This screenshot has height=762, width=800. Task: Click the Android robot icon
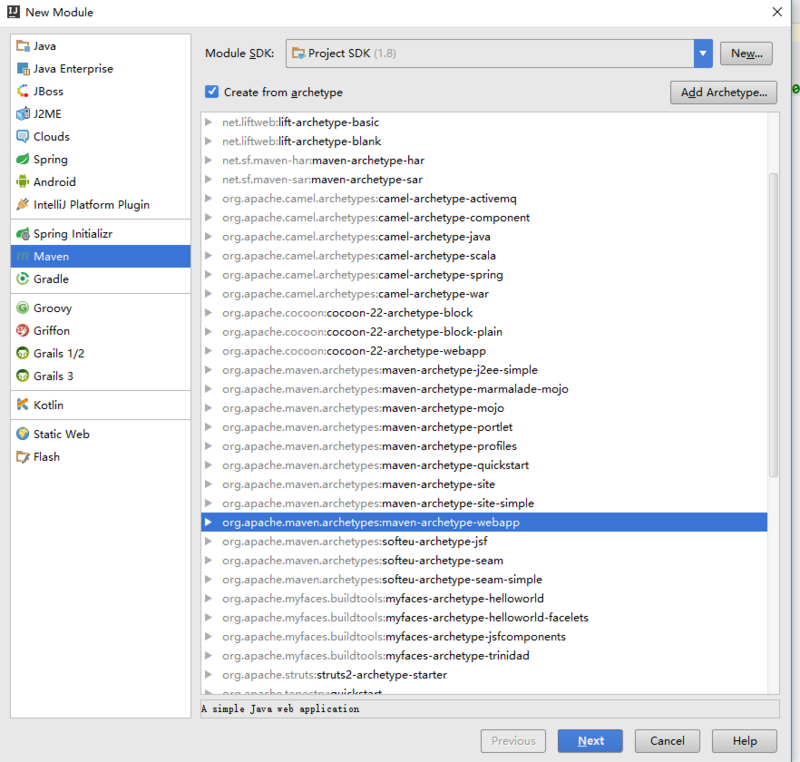click(22, 182)
